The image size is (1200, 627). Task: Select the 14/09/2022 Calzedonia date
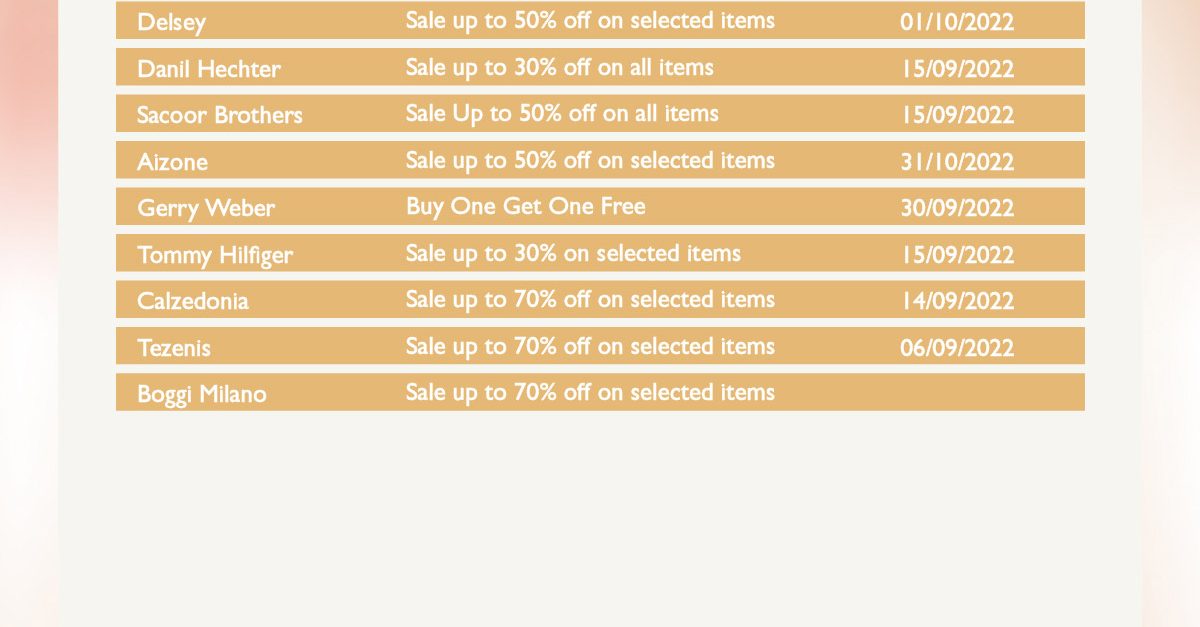957,301
